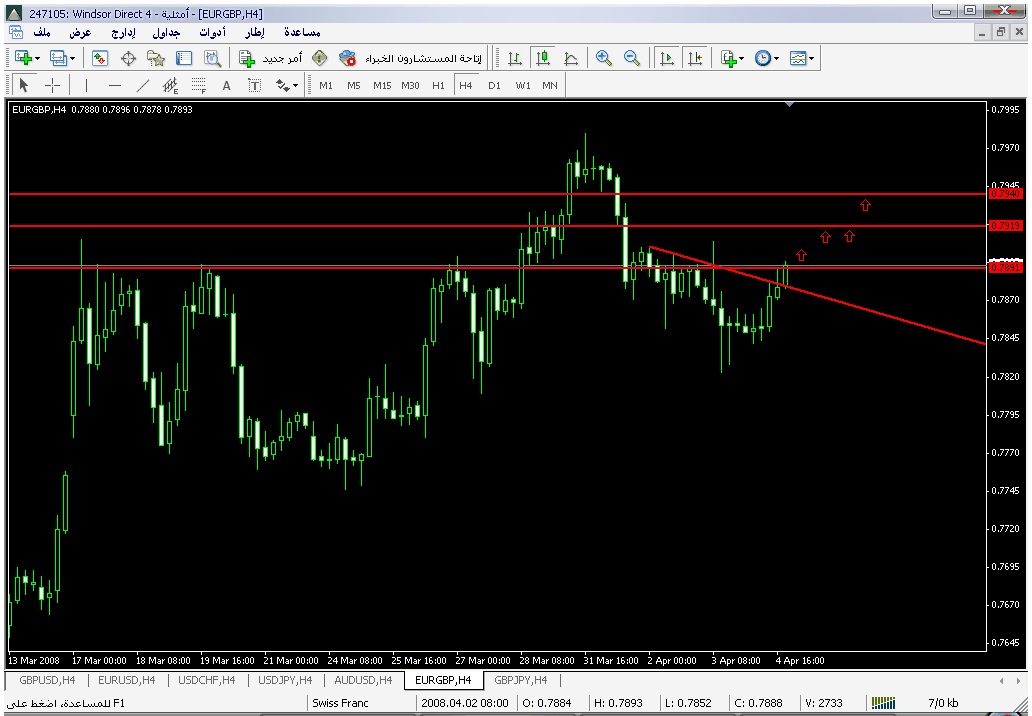1032x716 pixels.
Task: Select the text 'A' tool
Action: coord(226,86)
